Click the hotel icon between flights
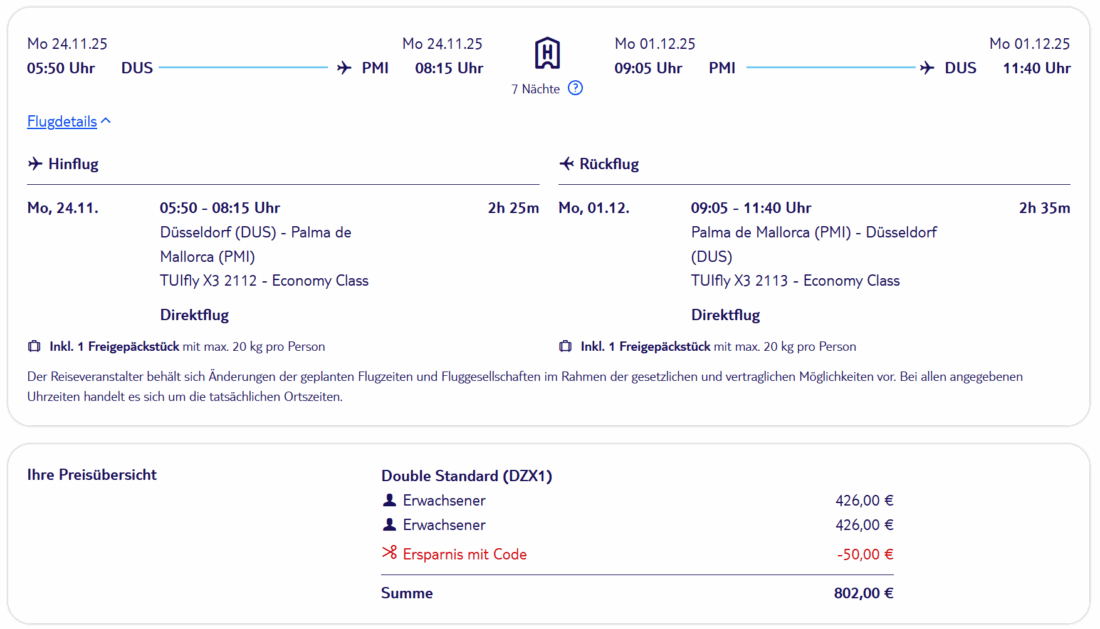Viewport: 1100px width, 629px height. pos(547,53)
